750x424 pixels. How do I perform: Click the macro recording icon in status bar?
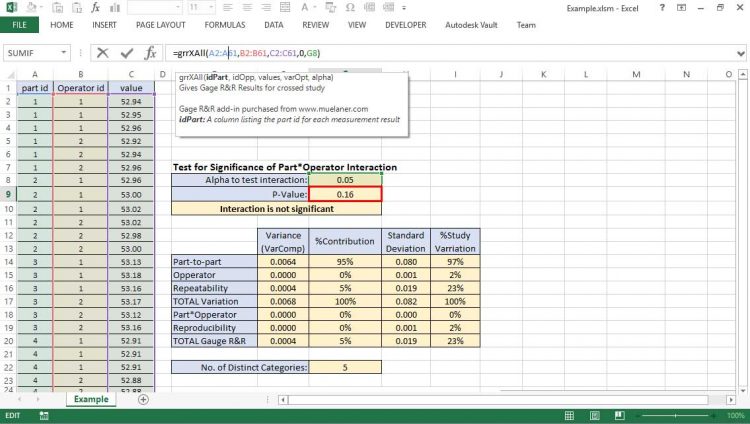[x=44, y=415]
